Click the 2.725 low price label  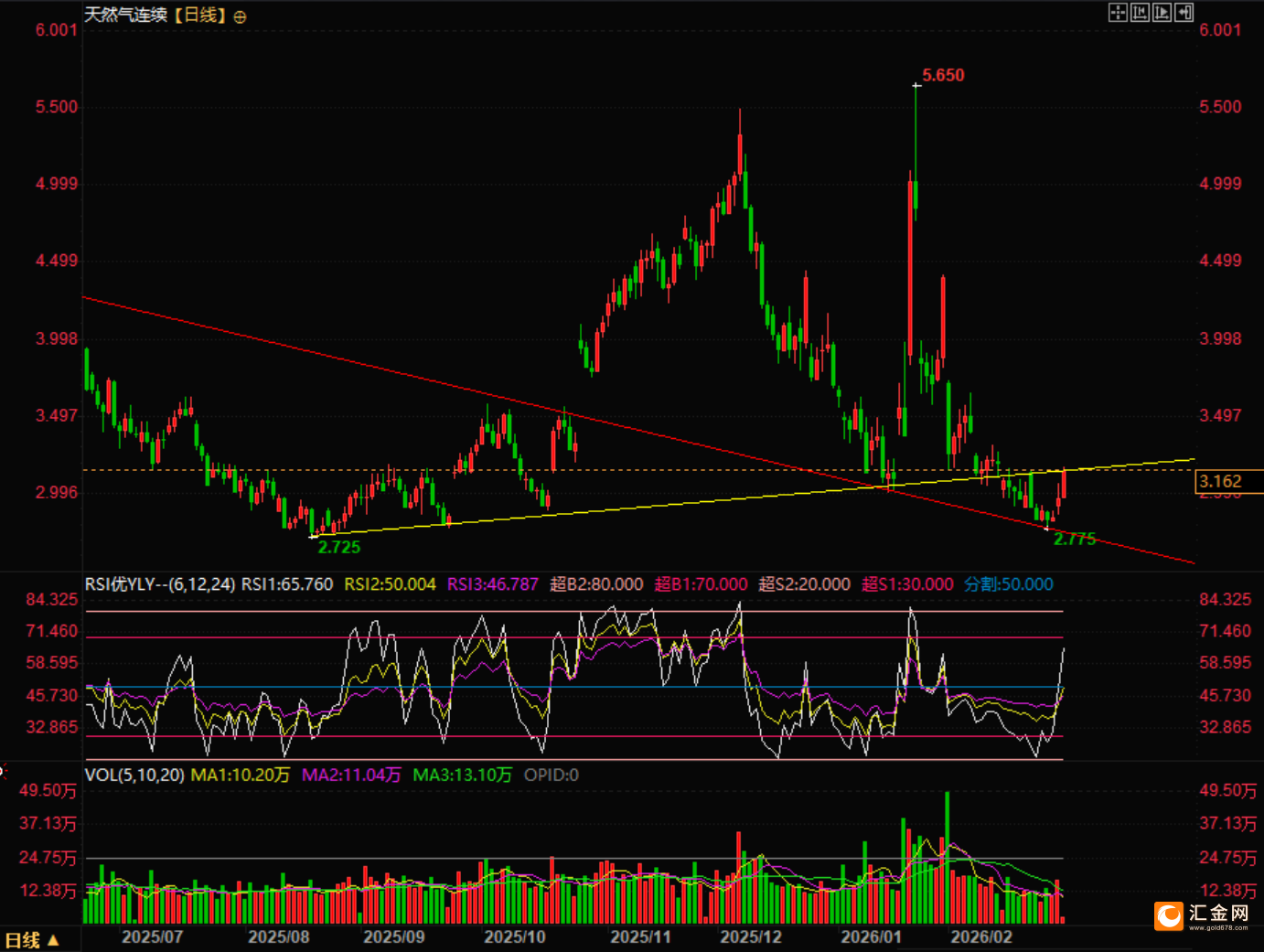coord(339,547)
